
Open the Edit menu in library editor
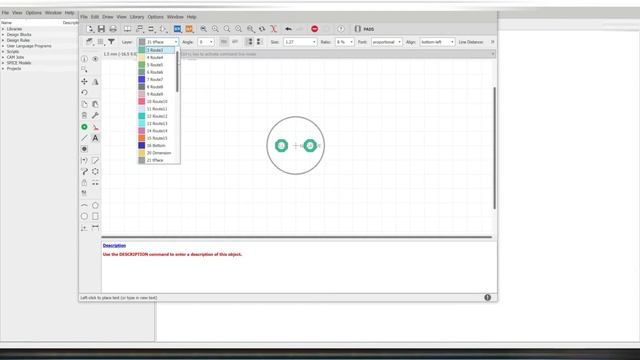click(x=95, y=17)
